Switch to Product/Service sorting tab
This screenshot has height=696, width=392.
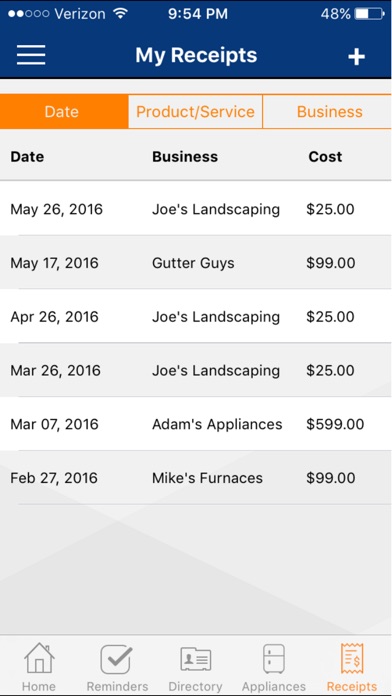tap(195, 111)
